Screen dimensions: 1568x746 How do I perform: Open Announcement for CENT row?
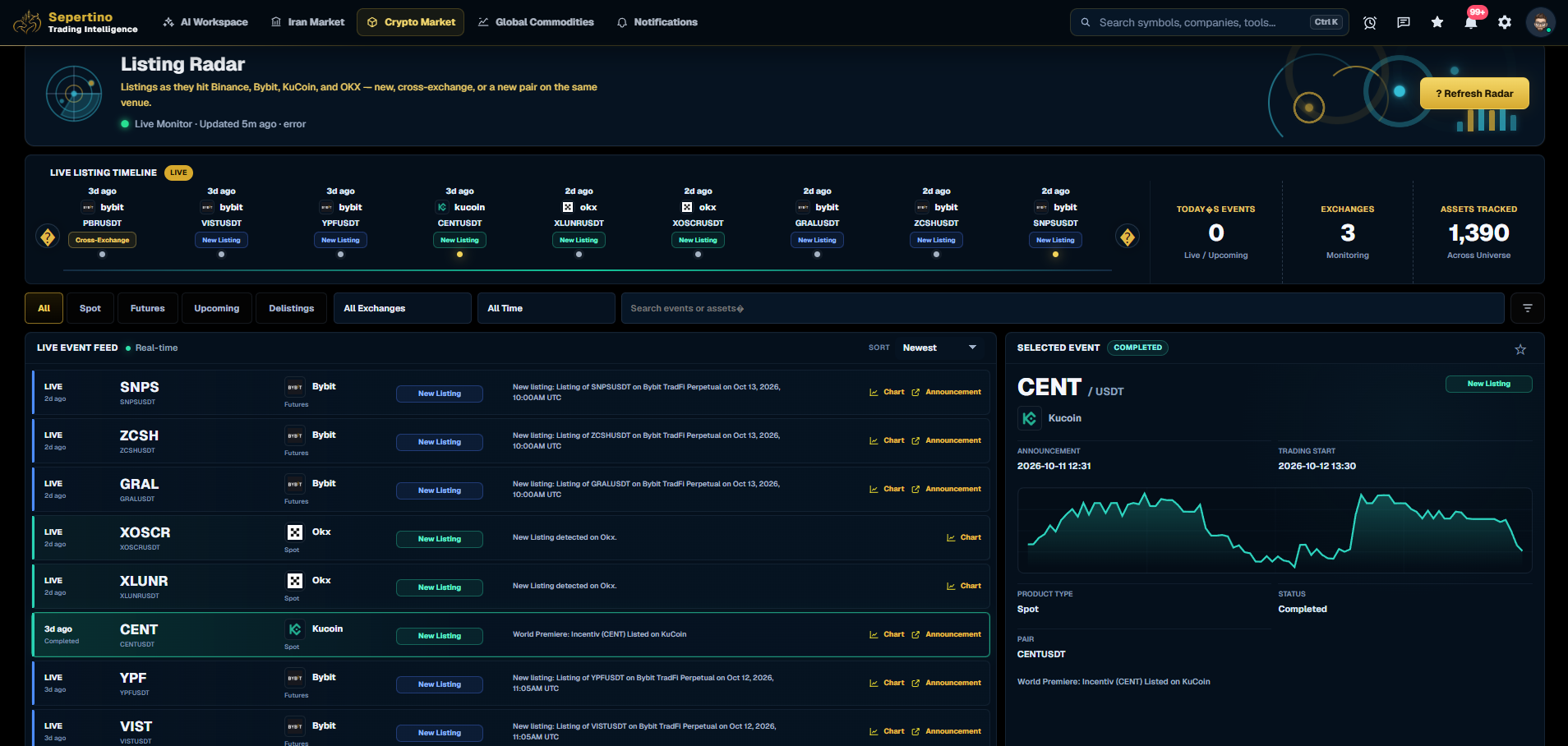(x=947, y=634)
